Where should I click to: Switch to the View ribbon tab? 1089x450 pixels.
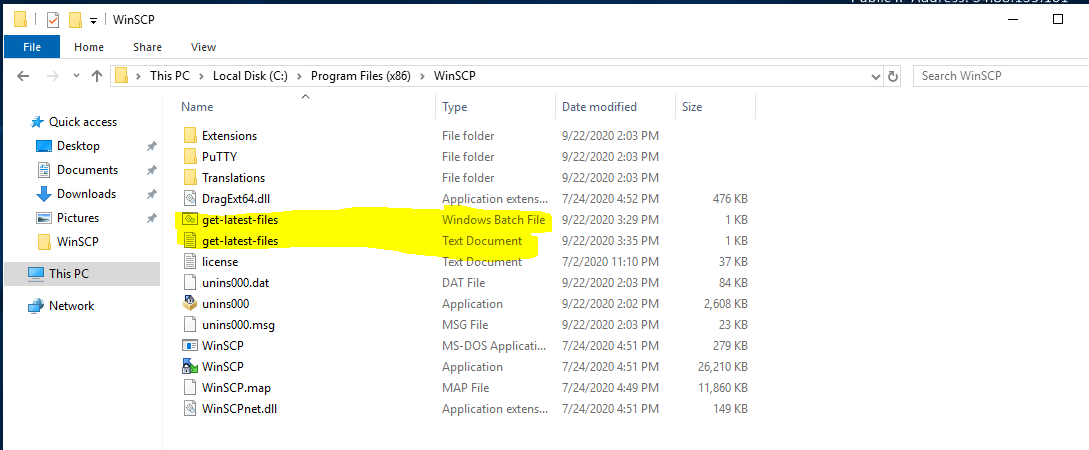tap(203, 47)
